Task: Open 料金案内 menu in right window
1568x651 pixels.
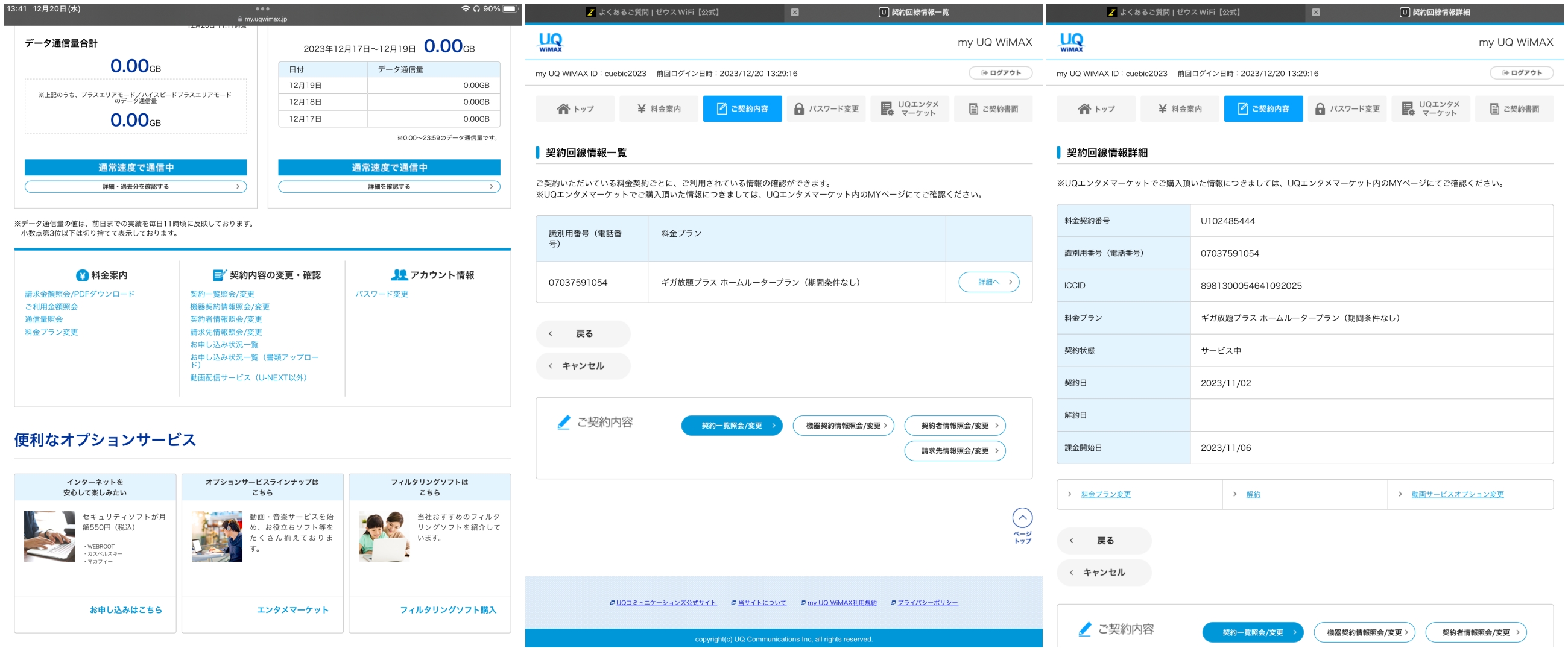Action: pyautogui.click(x=1180, y=109)
